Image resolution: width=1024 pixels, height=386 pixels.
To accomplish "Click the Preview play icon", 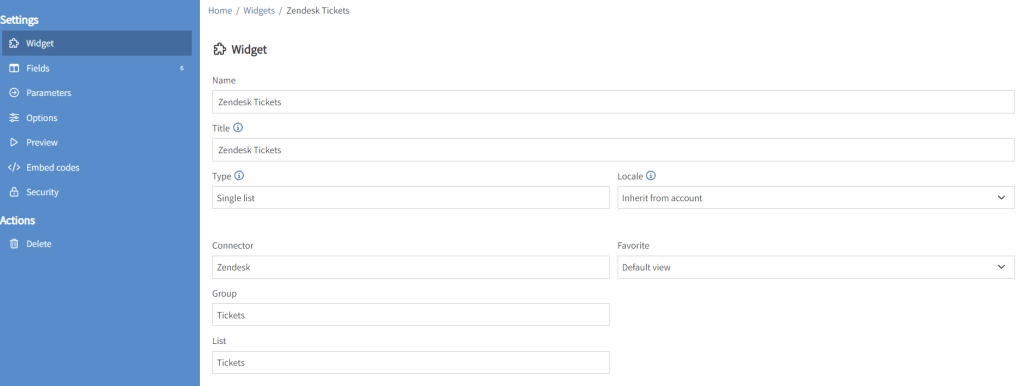I will (14, 142).
